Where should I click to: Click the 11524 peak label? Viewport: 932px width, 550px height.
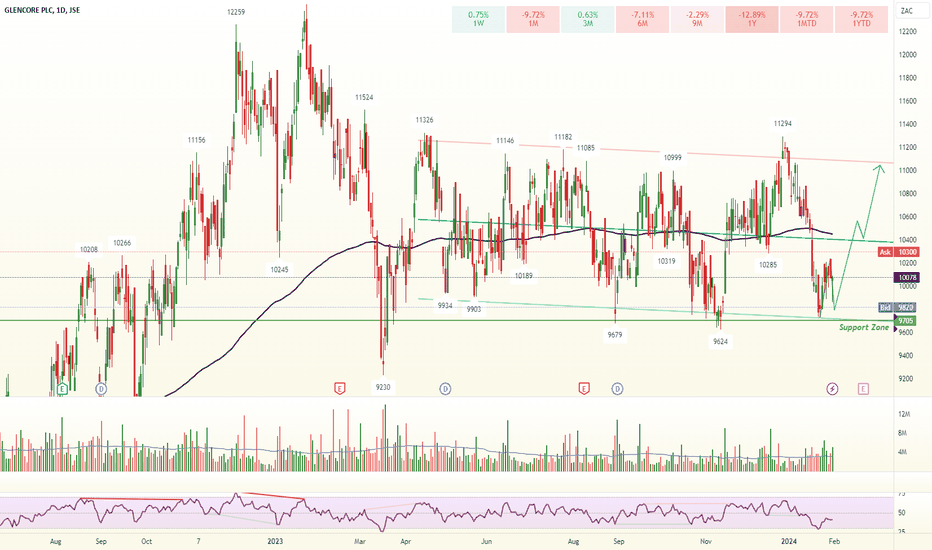click(364, 97)
